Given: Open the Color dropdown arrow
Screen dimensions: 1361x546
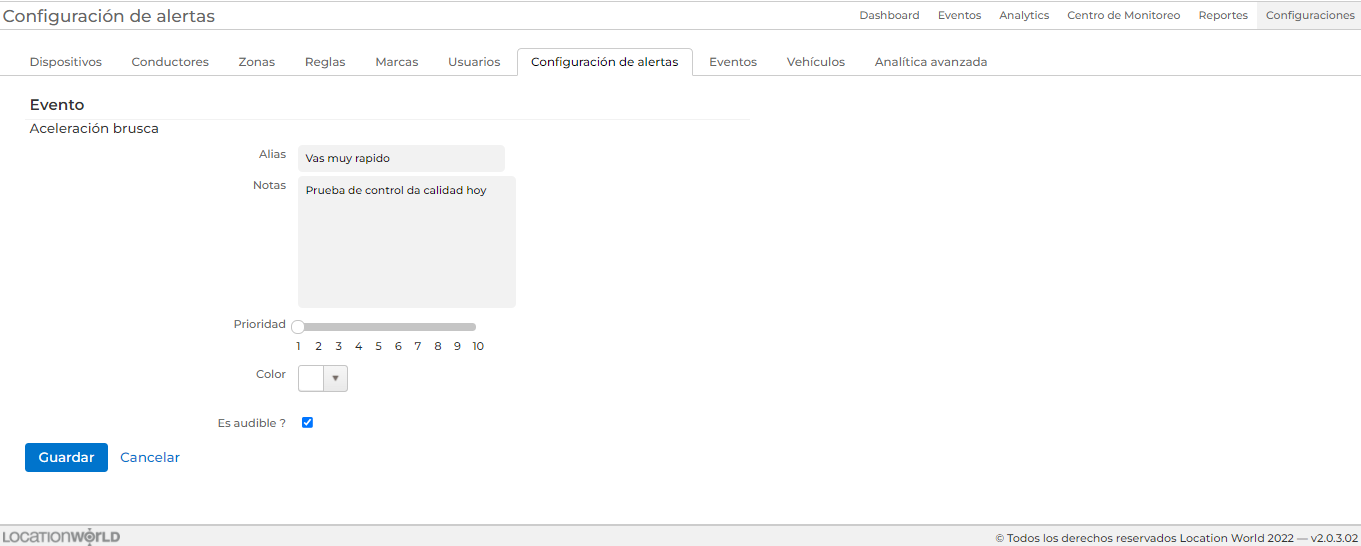Looking at the screenshot, I should 336,378.
